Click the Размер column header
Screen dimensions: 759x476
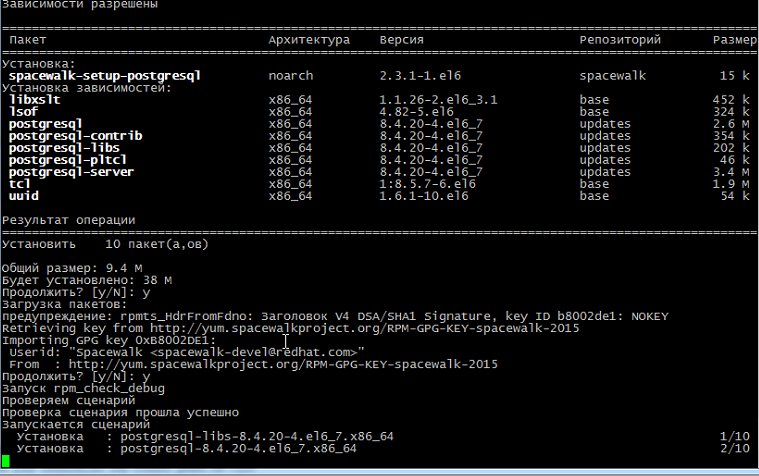coord(735,40)
